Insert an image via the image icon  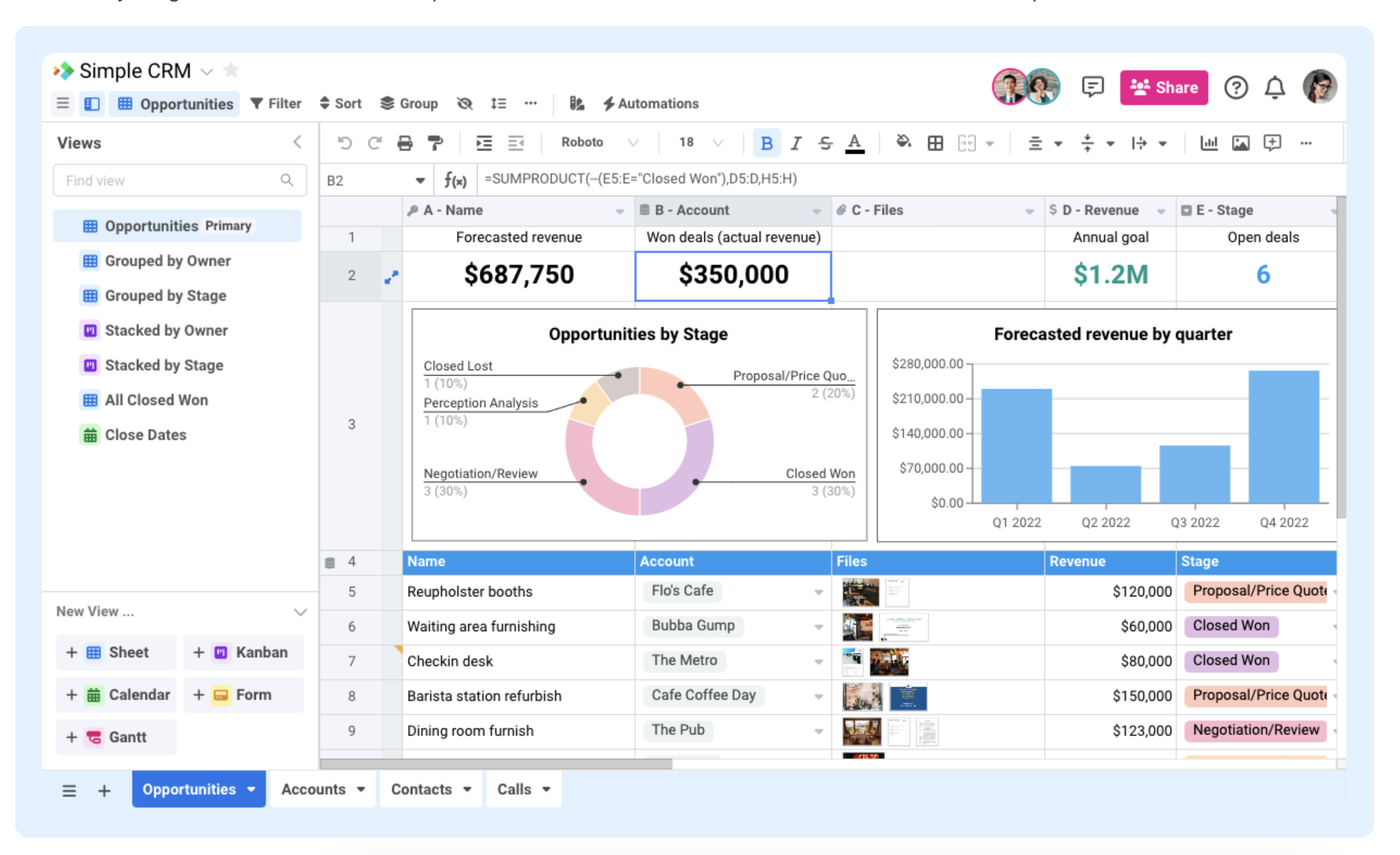tap(1241, 143)
